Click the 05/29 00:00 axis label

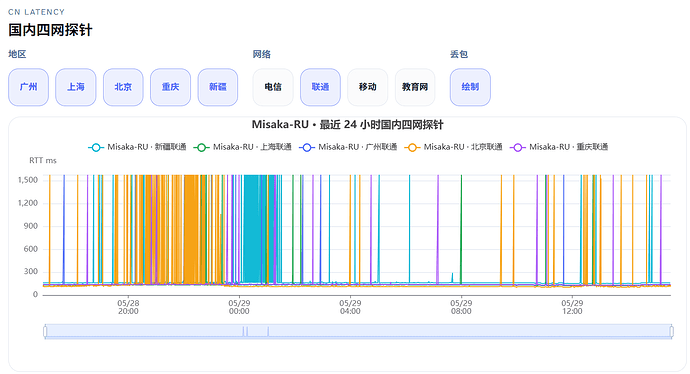click(239, 307)
